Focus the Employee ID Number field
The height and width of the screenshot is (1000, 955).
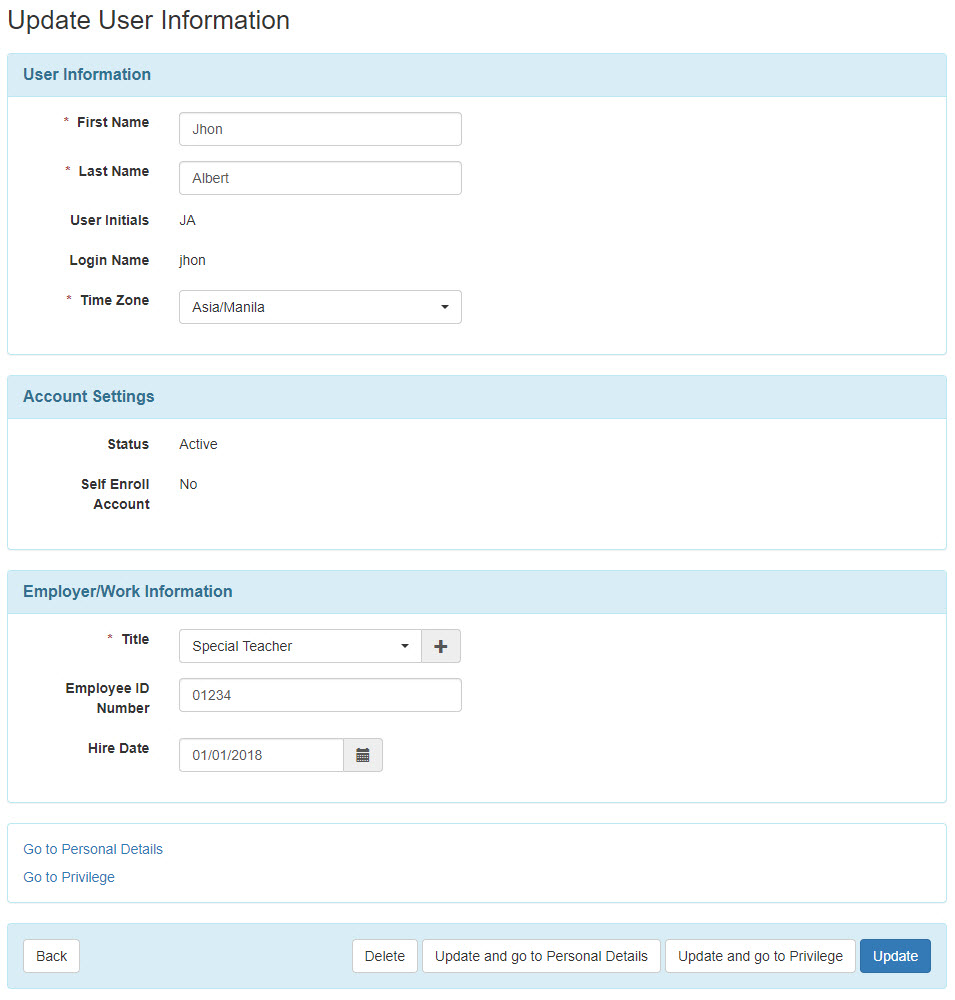[x=320, y=696]
